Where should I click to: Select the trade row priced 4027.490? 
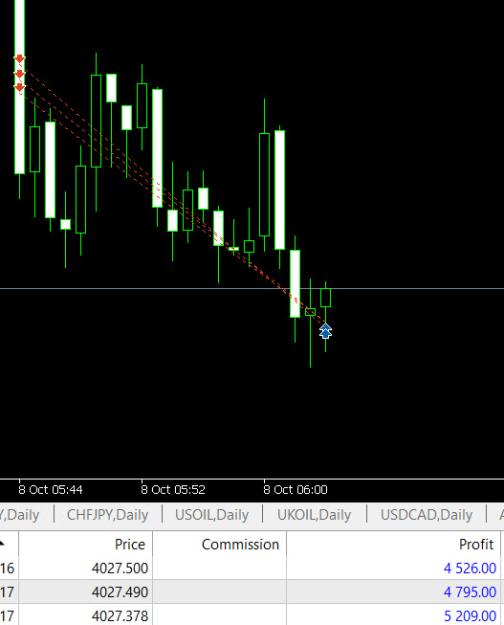pos(250,592)
